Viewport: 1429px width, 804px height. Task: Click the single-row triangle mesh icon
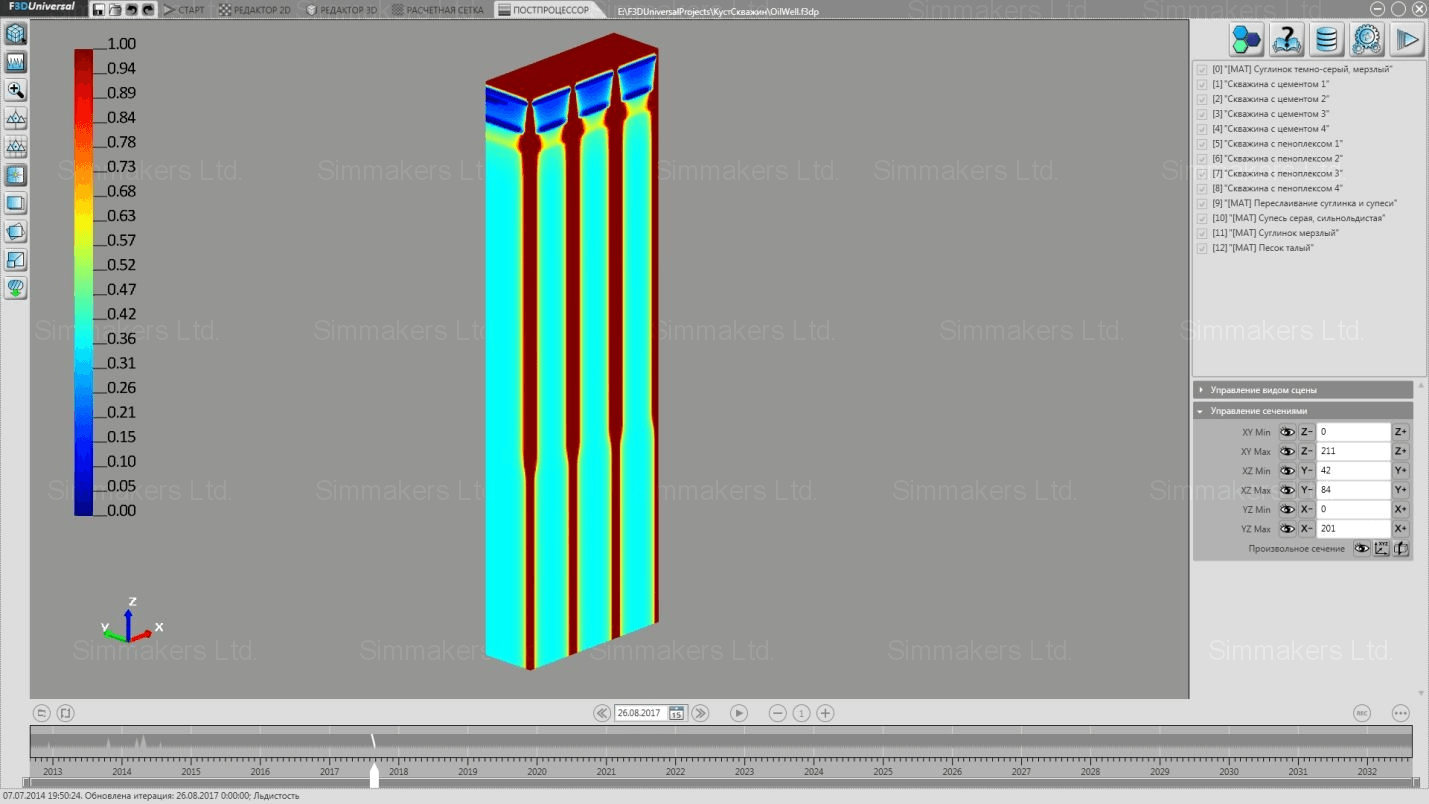(16, 119)
